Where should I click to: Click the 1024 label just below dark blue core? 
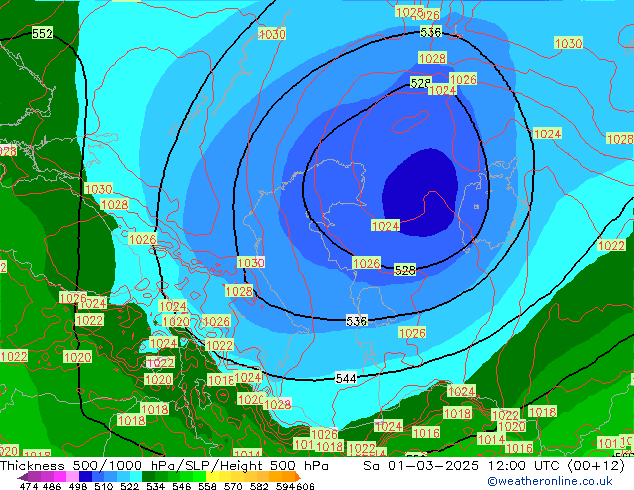click(385, 226)
